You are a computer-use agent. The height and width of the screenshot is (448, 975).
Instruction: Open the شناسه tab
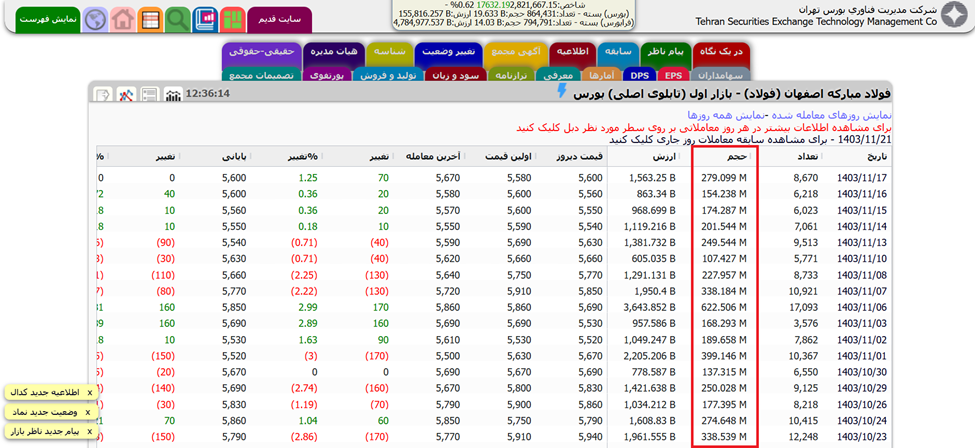(389, 54)
